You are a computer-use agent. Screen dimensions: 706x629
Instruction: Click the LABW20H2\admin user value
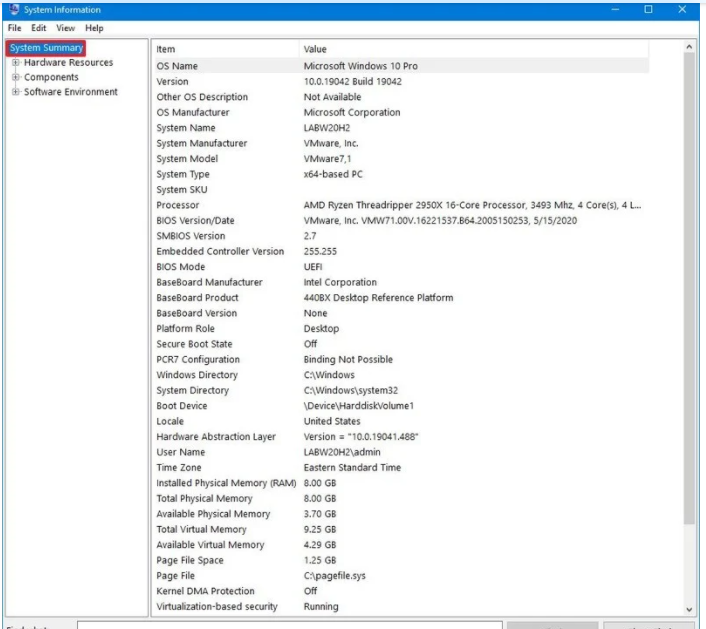[x=342, y=452]
